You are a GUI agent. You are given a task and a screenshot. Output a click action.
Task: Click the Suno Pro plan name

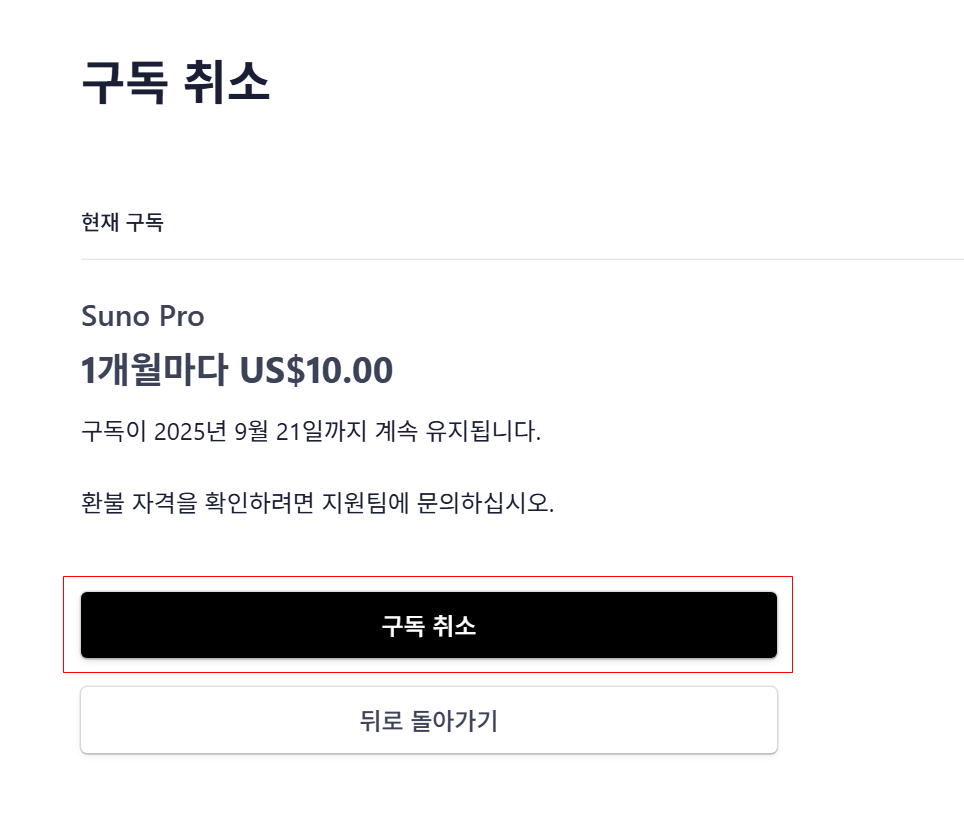(143, 317)
